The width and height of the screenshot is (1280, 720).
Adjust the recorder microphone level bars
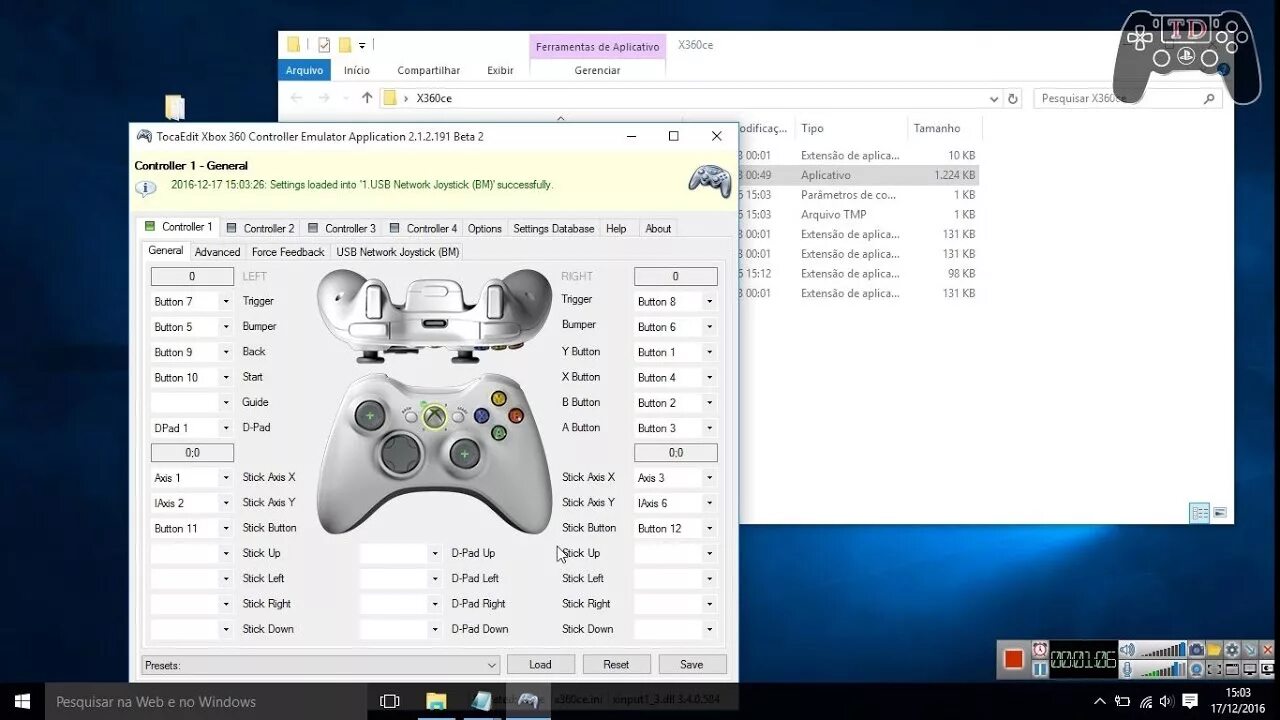point(1162,669)
